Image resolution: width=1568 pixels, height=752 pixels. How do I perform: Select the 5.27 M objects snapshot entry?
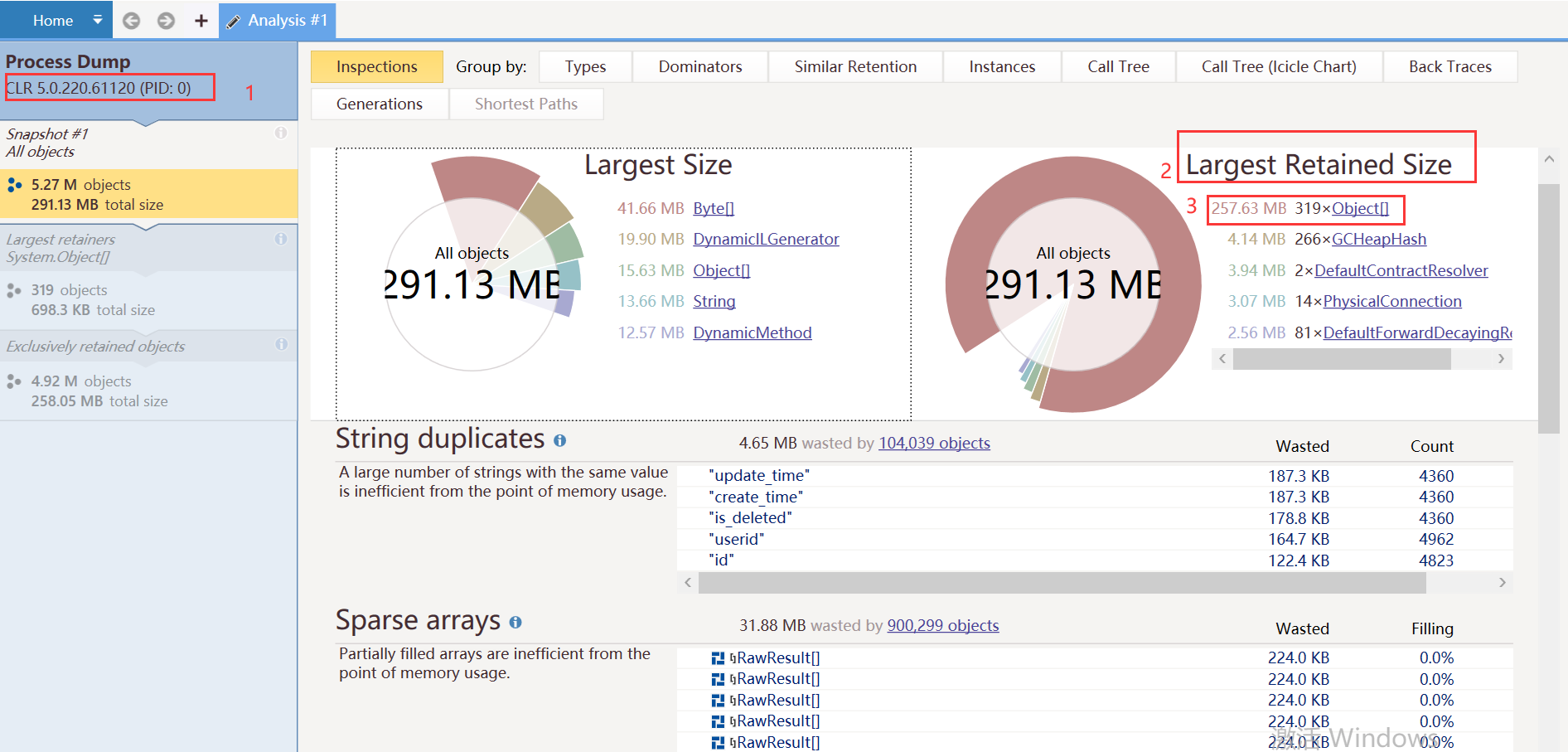(148, 194)
